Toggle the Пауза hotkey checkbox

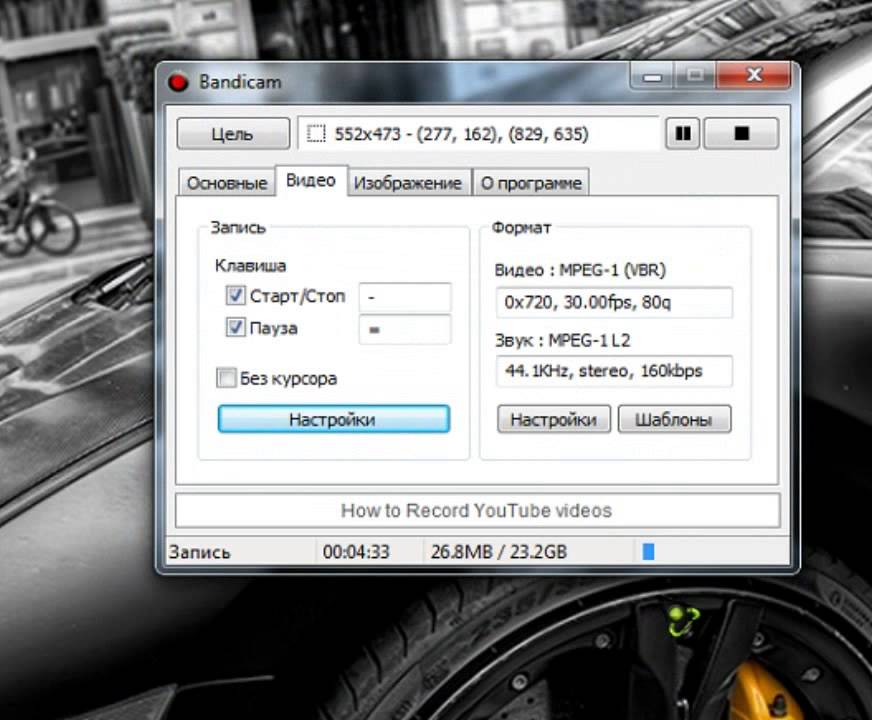pos(235,327)
